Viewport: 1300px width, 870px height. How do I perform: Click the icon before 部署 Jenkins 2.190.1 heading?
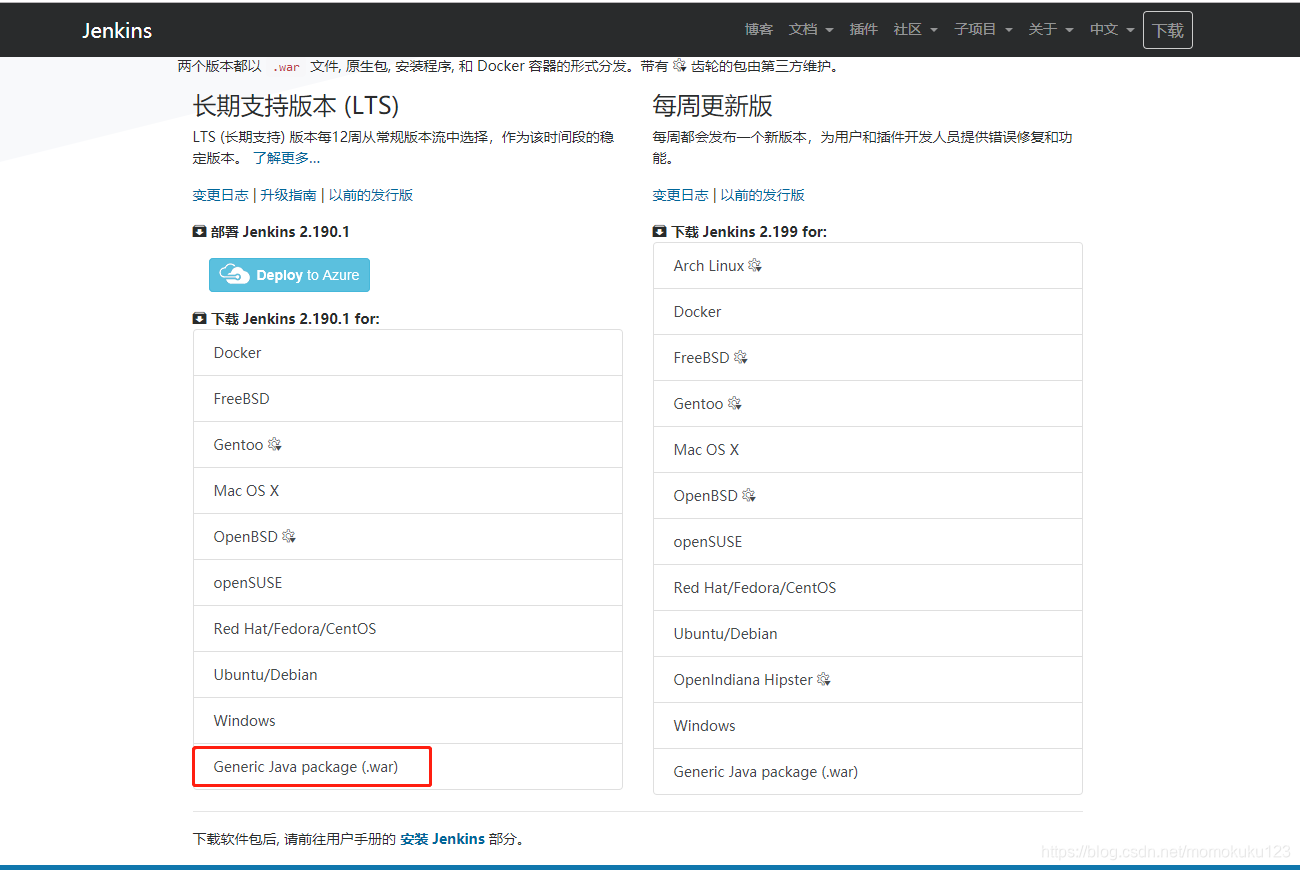(x=199, y=230)
